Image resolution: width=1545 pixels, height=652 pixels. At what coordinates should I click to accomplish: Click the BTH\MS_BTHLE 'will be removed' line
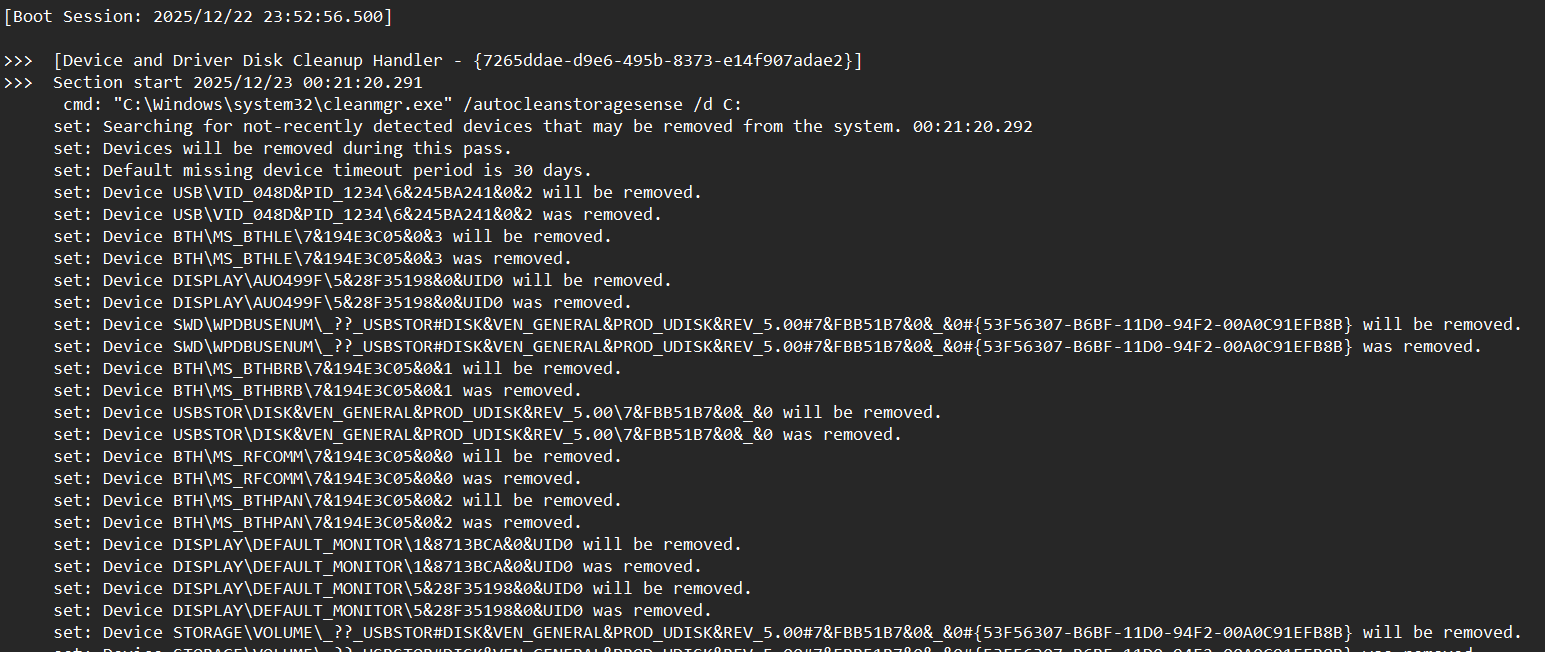coord(333,237)
